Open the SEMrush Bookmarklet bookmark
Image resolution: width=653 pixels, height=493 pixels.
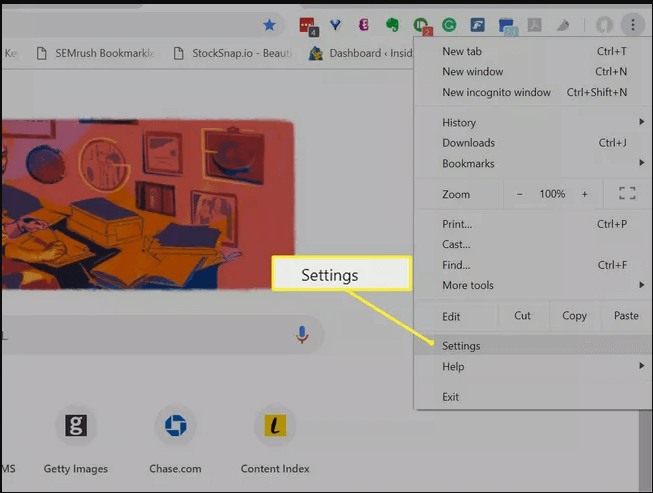pos(96,53)
